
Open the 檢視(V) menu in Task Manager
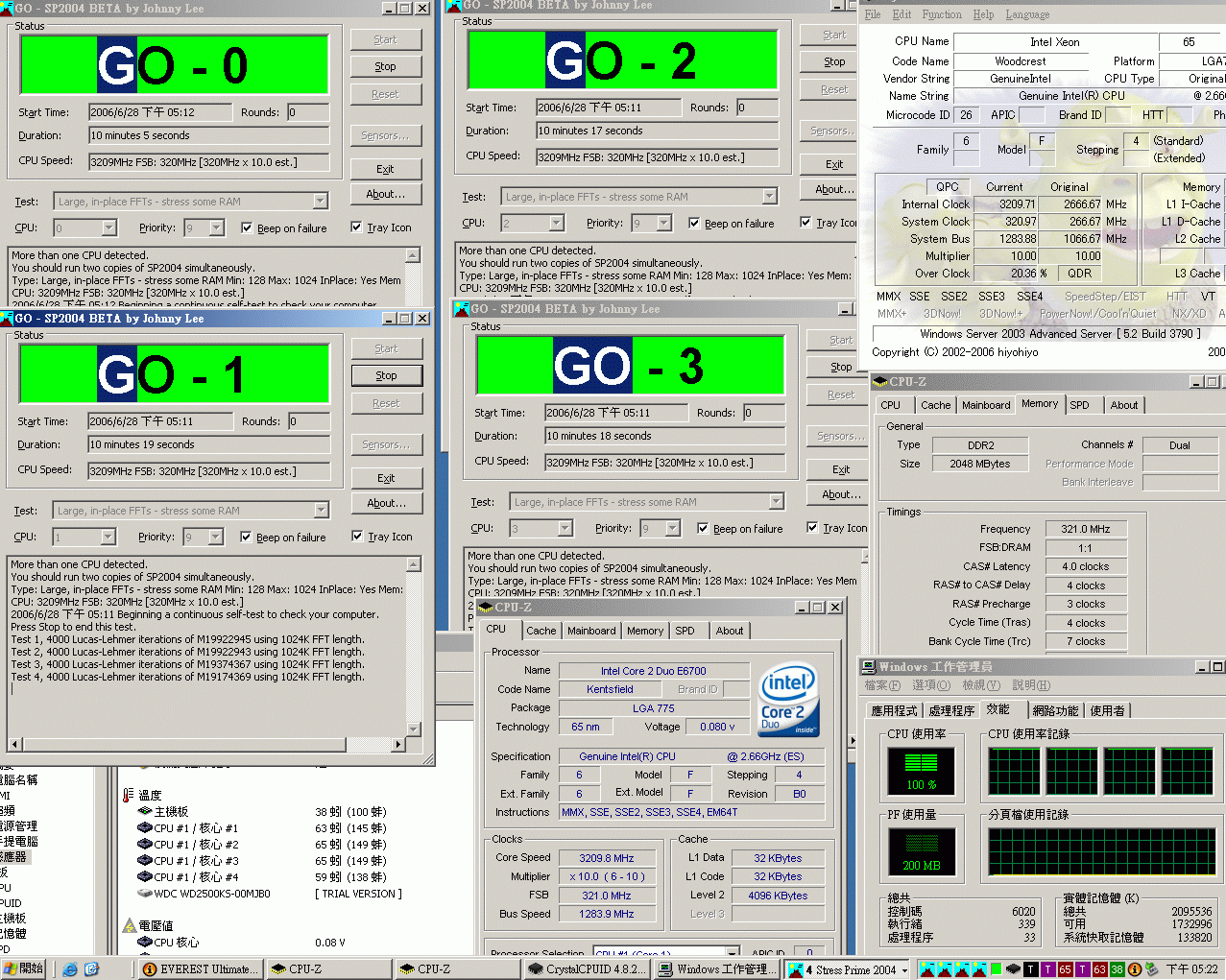coord(981,685)
